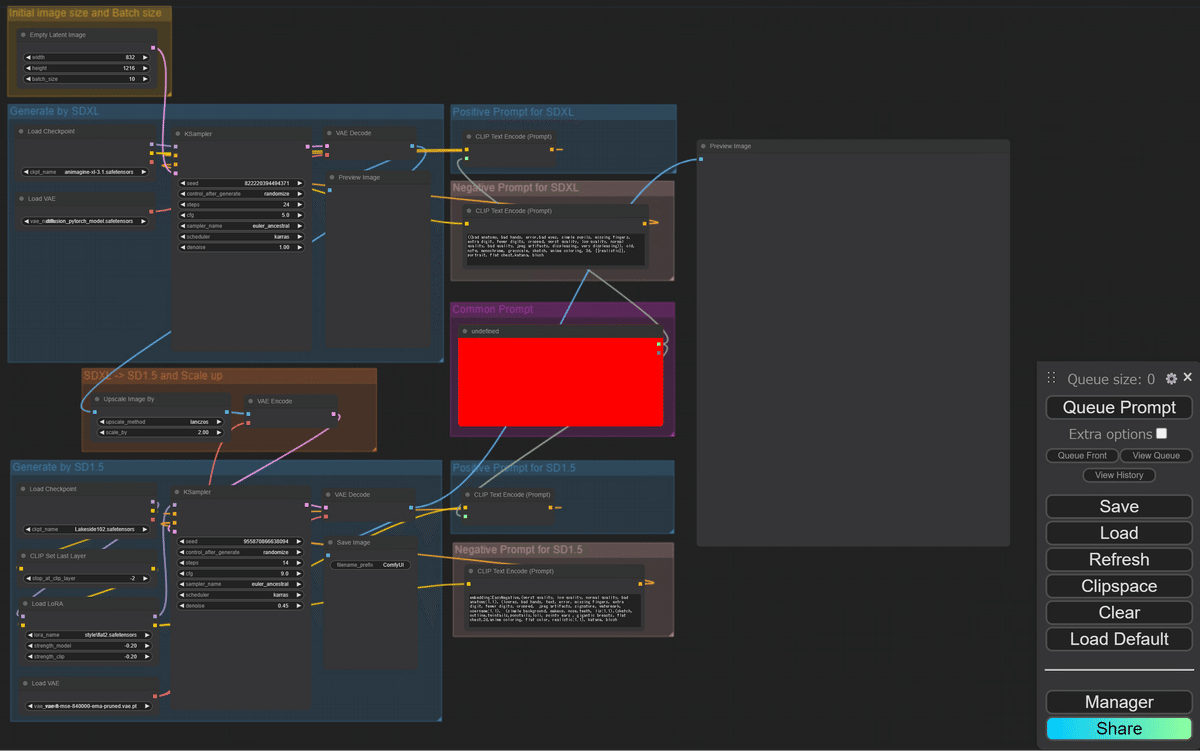Open View History
Viewport: 1200px width, 751px height.
(x=1119, y=475)
